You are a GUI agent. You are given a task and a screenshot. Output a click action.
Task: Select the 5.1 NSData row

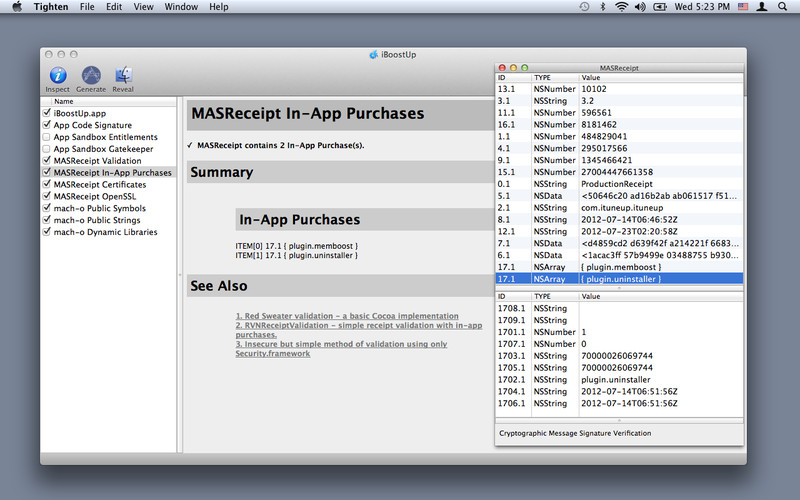coord(619,196)
